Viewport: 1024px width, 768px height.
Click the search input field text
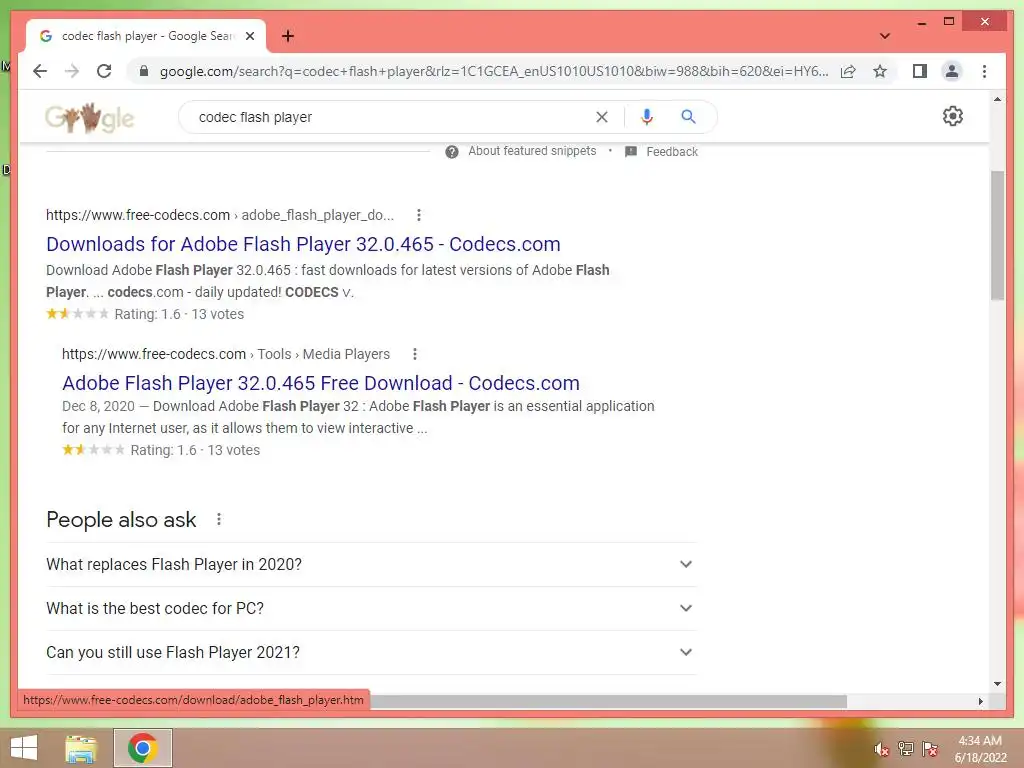pos(255,117)
